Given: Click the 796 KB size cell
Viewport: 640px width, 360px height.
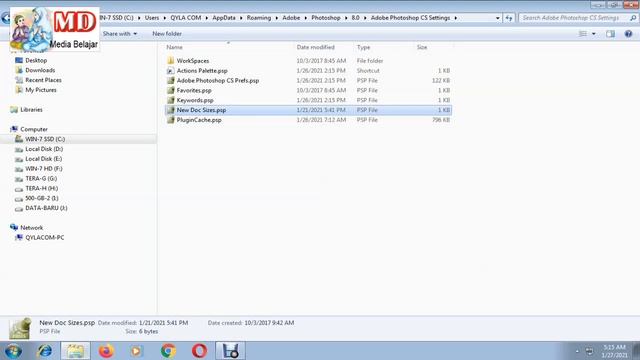Looking at the screenshot, I should pyautogui.click(x=441, y=120).
